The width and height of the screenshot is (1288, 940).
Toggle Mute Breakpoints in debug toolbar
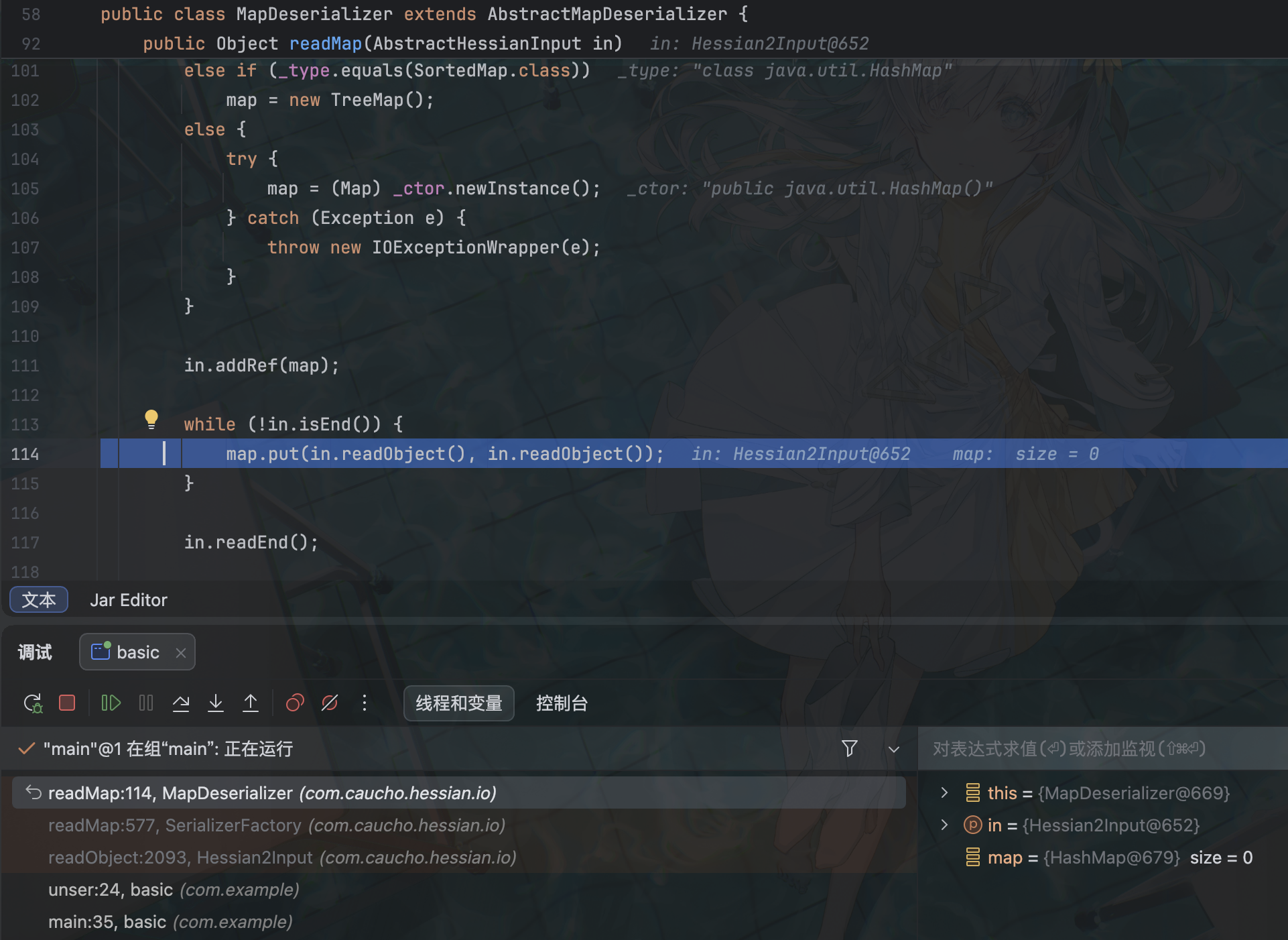point(330,703)
